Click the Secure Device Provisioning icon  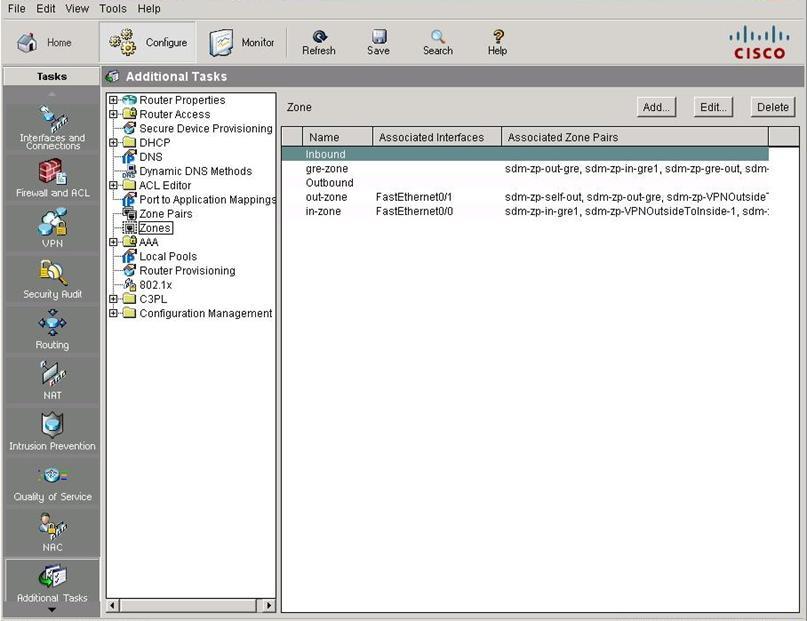[x=130, y=129]
